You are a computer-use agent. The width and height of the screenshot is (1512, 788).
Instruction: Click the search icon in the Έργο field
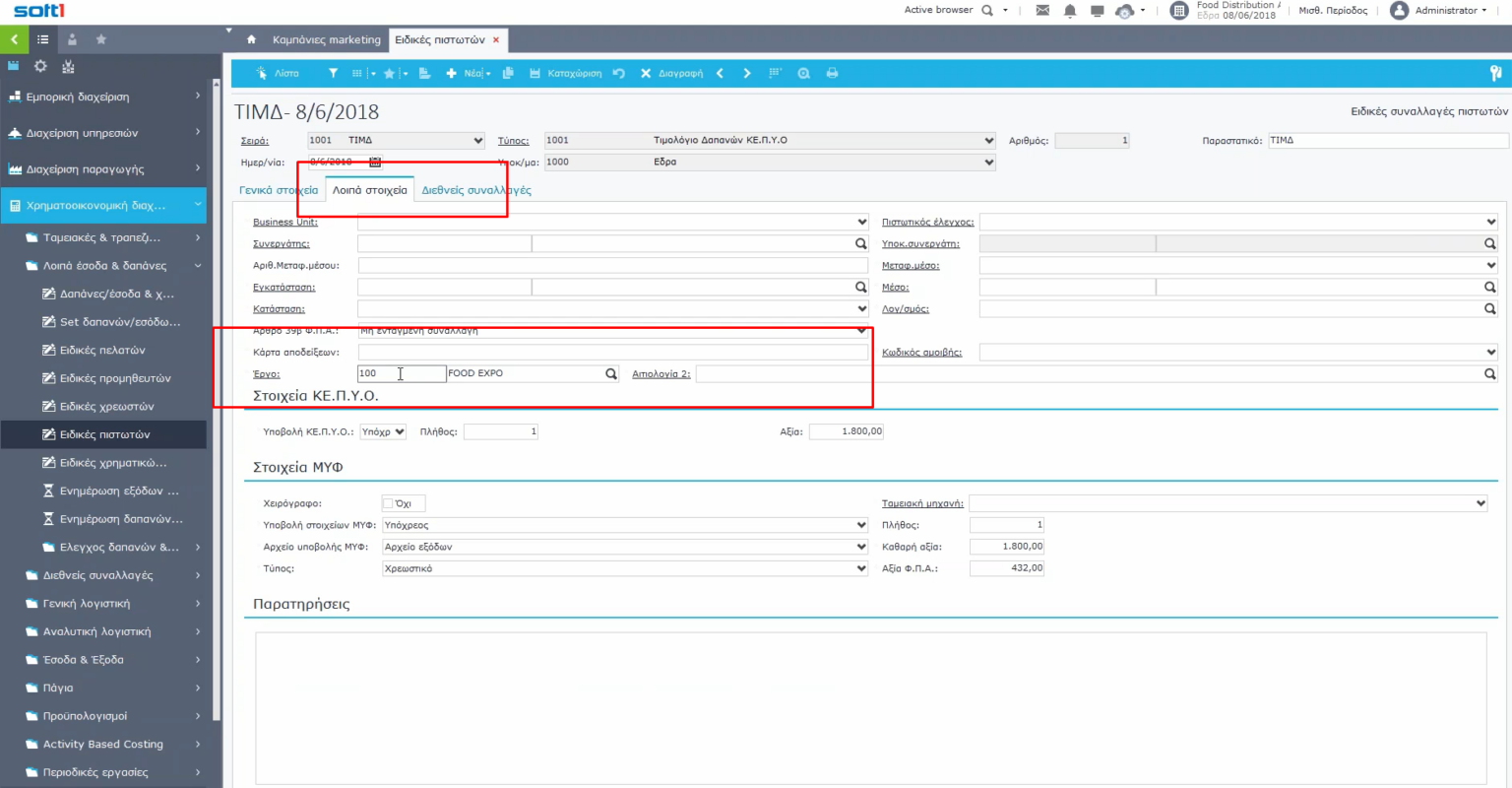click(x=610, y=373)
